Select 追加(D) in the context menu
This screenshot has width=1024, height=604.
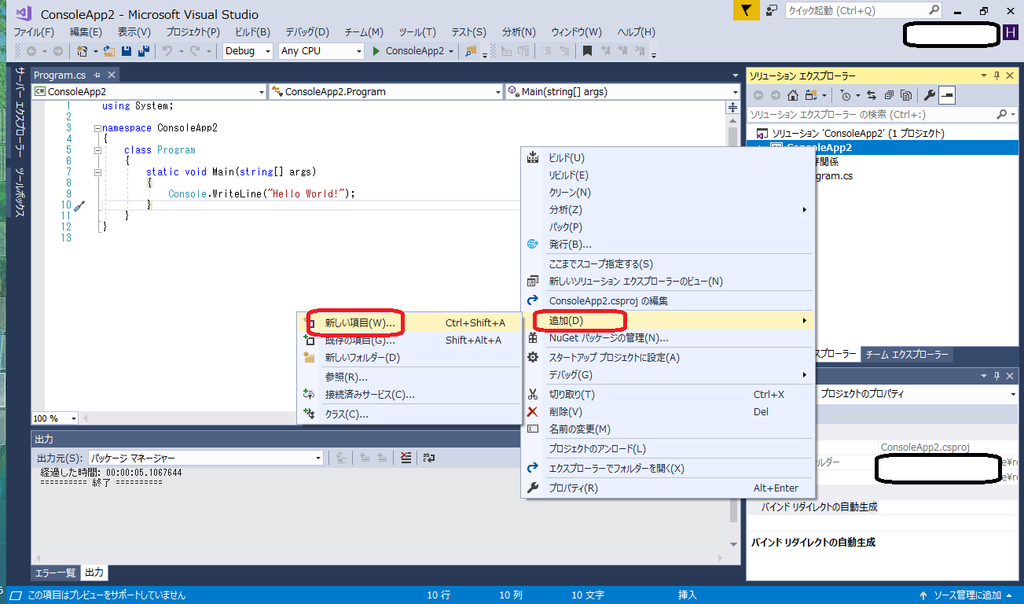pyautogui.click(x=667, y=321)
